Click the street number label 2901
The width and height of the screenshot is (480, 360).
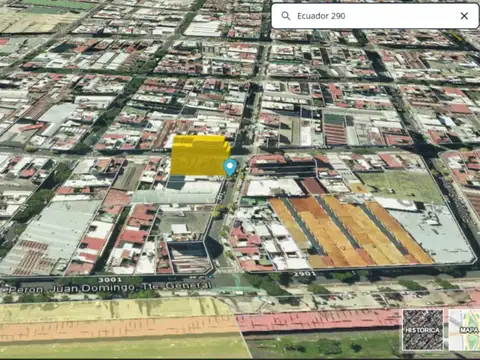tap(304, 274)
